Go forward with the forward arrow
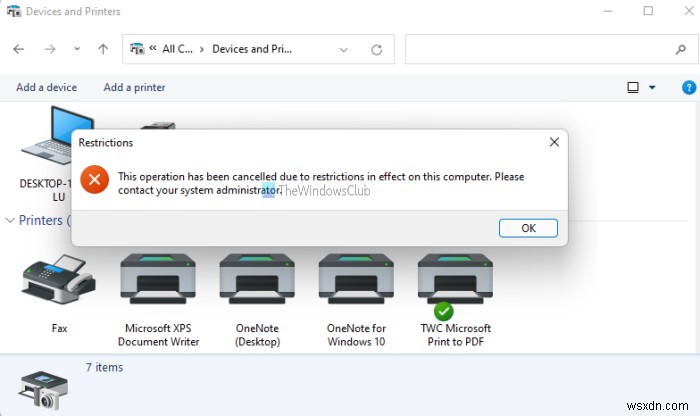The image size is (700, 416). [50, 49]
